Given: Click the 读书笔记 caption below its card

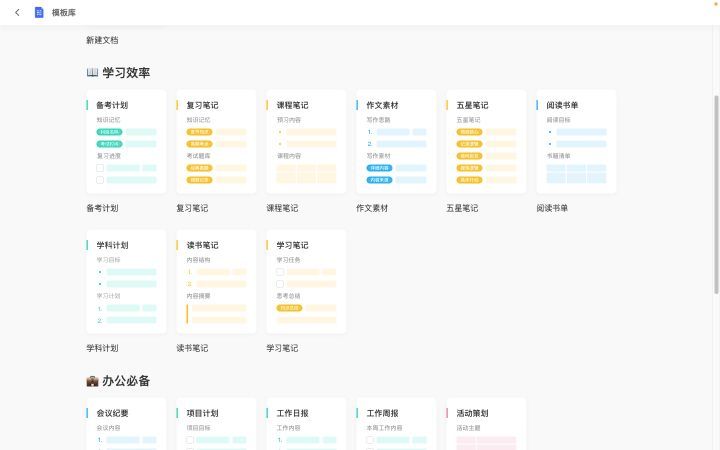Looking at the screenshot, I should click(x=192, y=348).
